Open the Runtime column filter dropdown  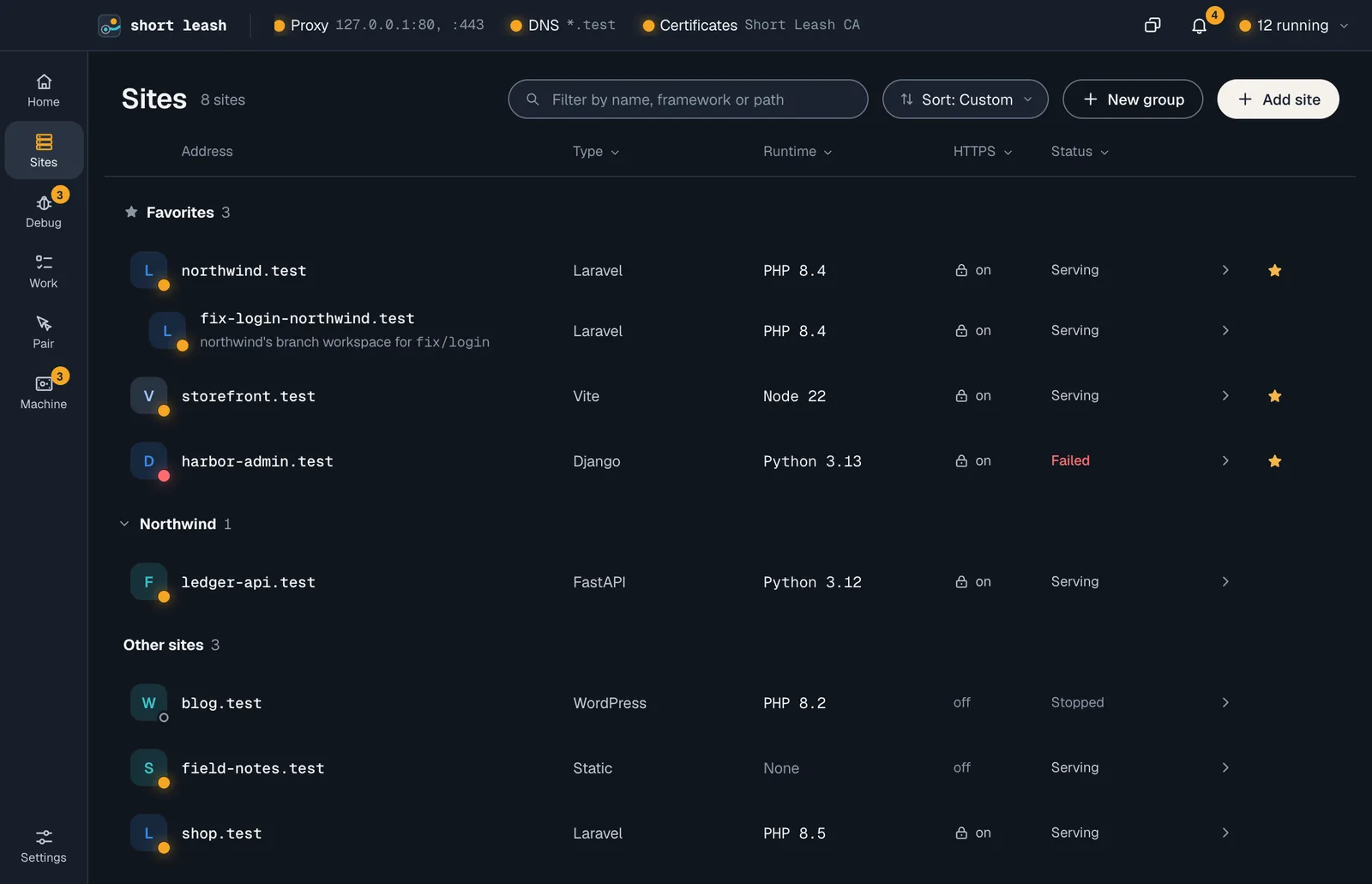click(x=797, y=152)
